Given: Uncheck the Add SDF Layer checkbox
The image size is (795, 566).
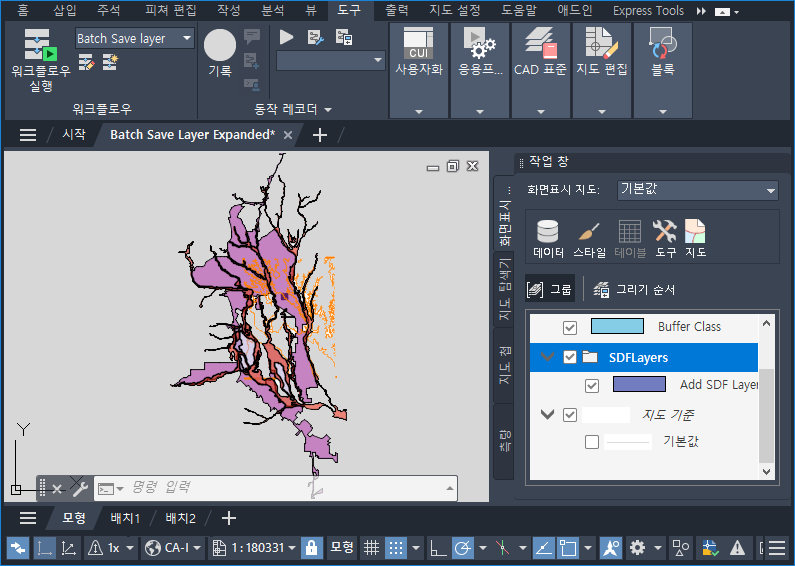Looking at the screenshot, I should [592, 385].
